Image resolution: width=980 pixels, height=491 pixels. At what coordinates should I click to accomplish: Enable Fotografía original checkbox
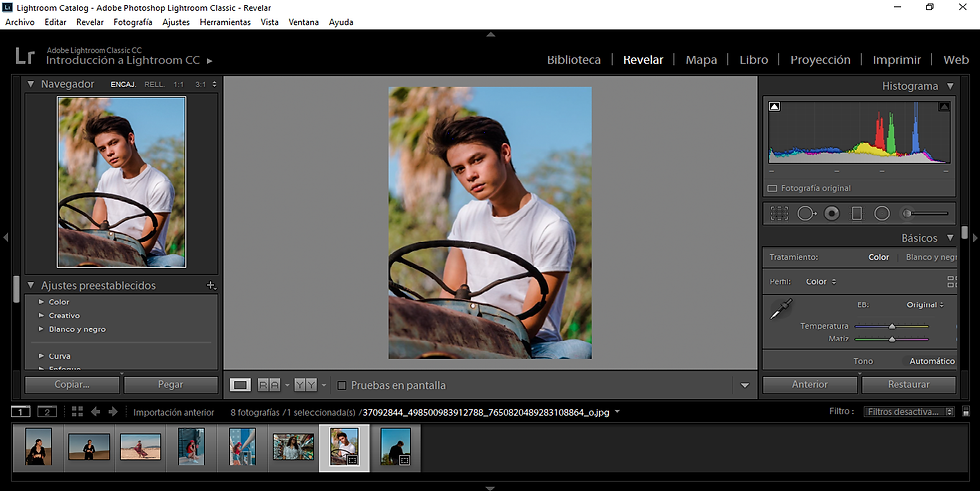772,188
